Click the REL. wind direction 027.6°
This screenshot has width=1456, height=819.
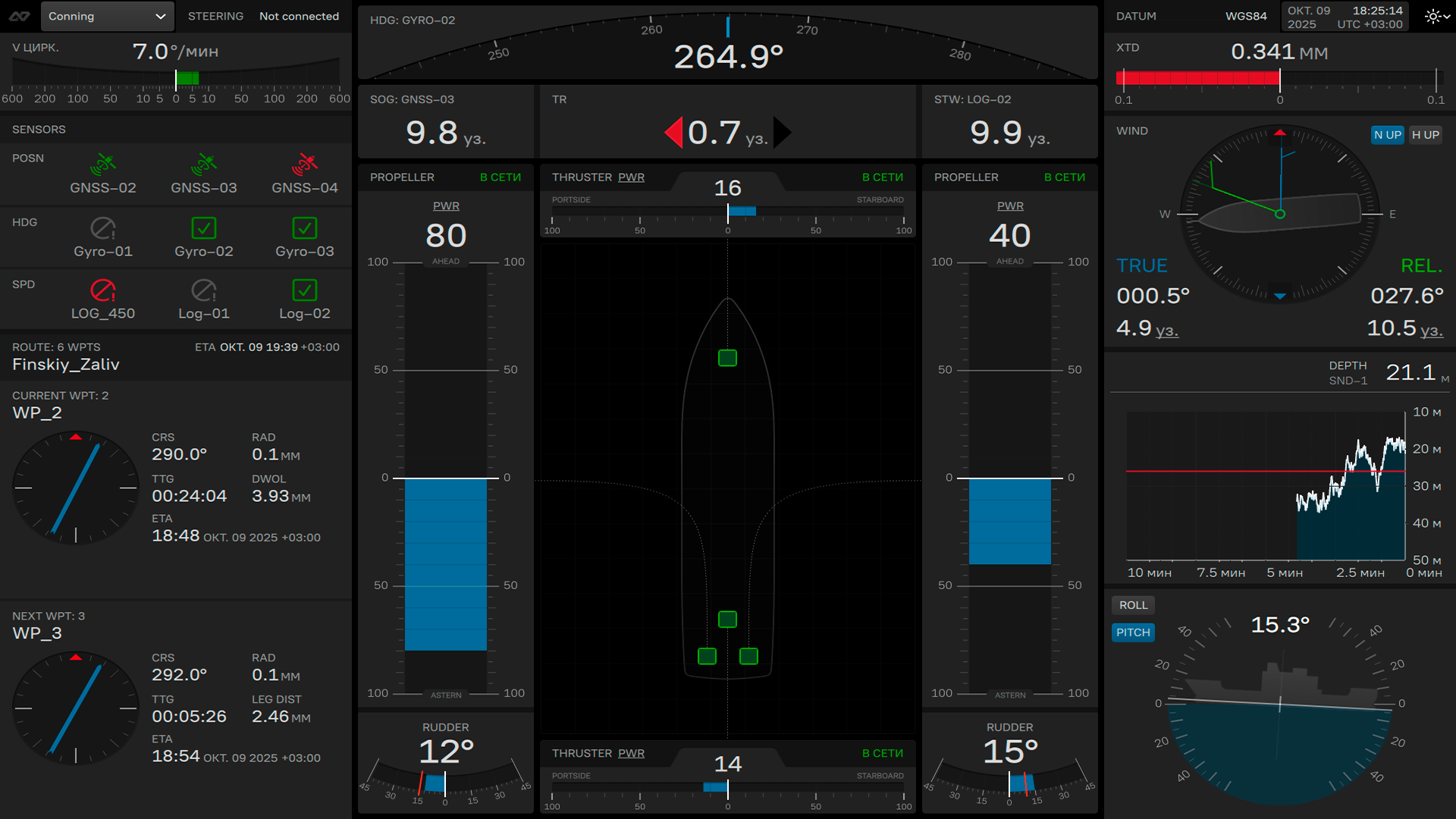point(1407,295)
